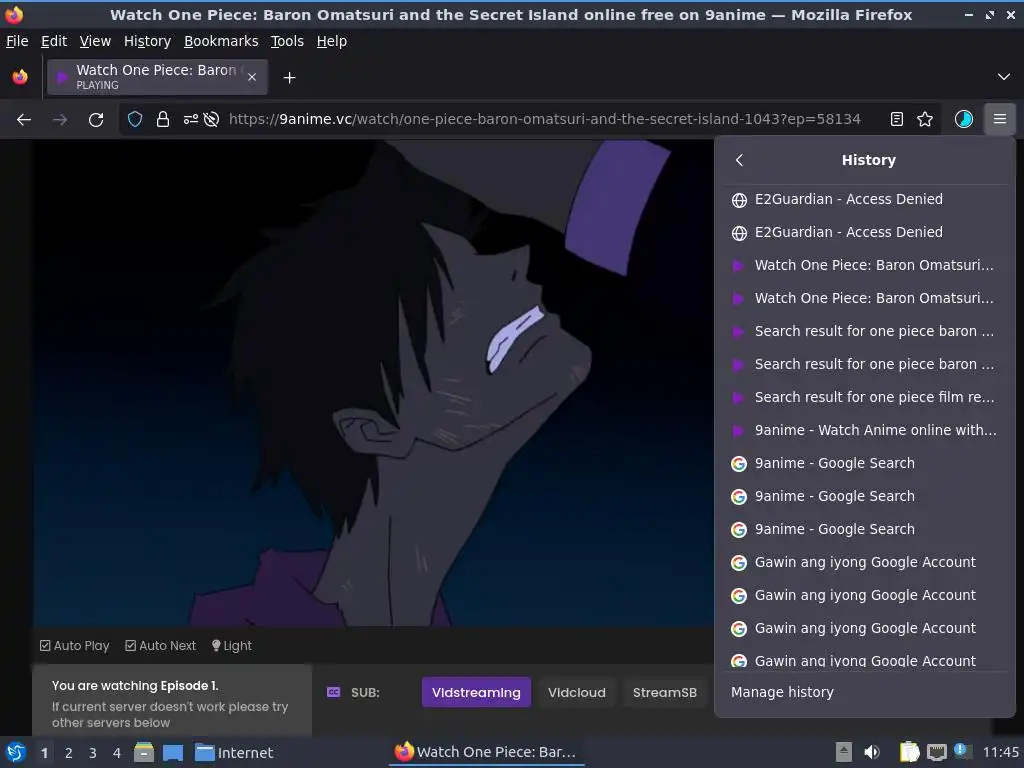Viewport: 1024px width, 768px height.
Task: Close the Watch One Piece tab
Action: click(252, 77)
